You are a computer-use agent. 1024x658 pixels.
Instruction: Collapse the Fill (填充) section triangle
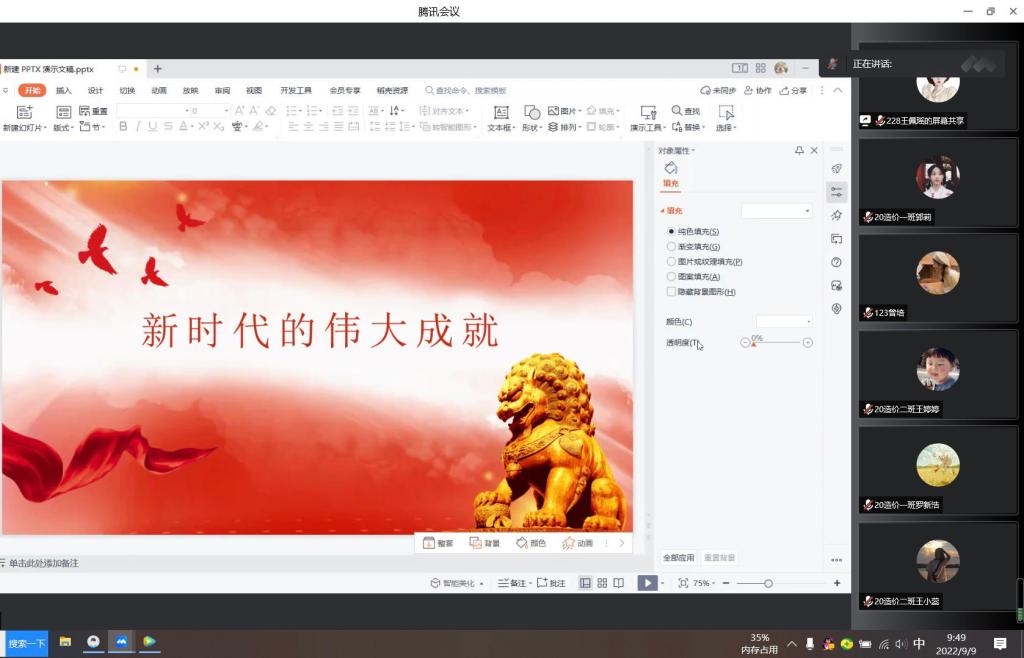tap(661, 211)
